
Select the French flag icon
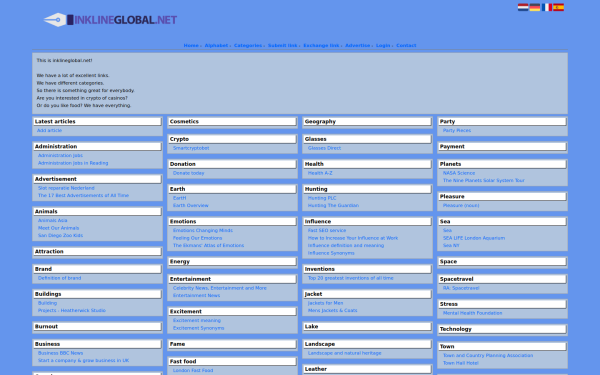click(546, 7)
